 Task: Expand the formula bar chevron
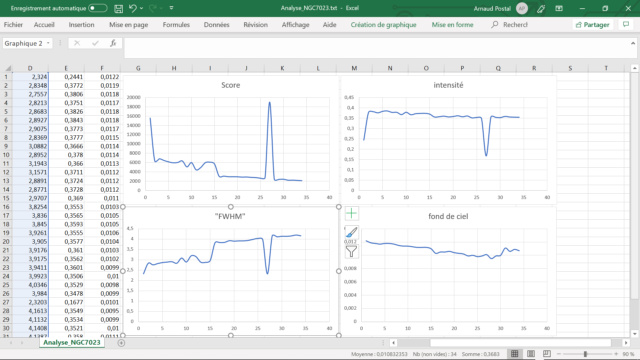point(633,43)
